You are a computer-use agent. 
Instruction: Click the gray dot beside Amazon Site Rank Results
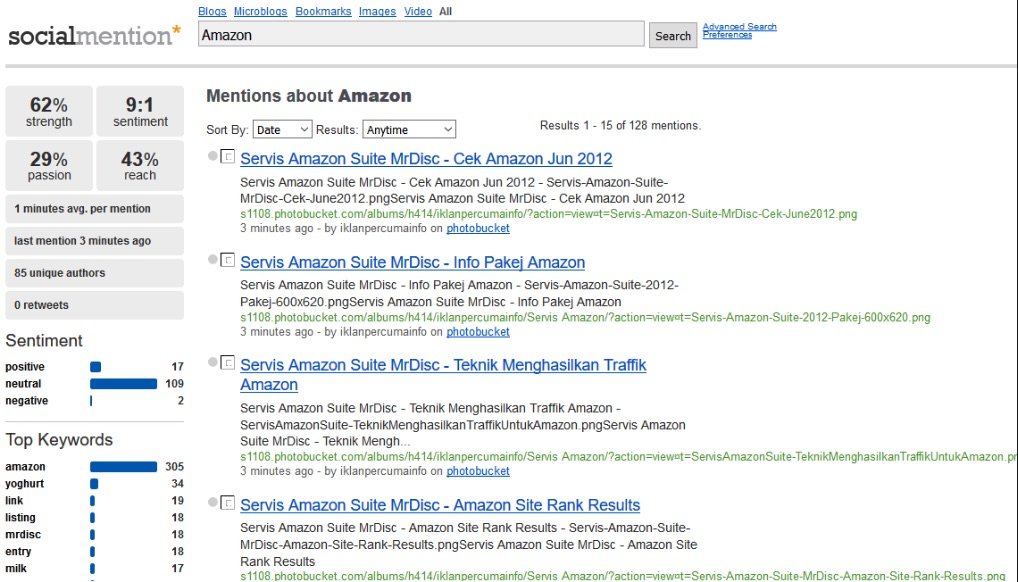point(212,502)
